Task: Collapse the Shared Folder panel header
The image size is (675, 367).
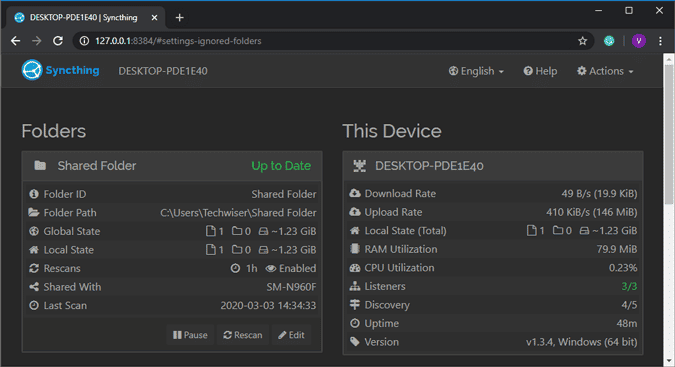Action: [172, 166]
